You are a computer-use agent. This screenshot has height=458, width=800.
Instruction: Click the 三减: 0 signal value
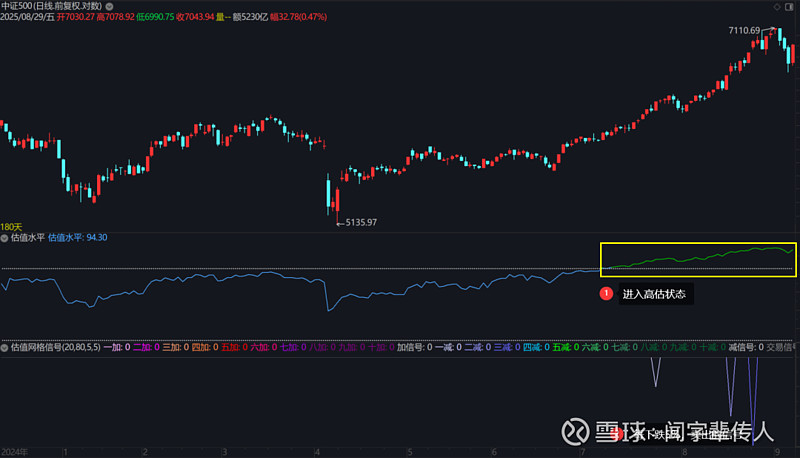tap(507, 347)
